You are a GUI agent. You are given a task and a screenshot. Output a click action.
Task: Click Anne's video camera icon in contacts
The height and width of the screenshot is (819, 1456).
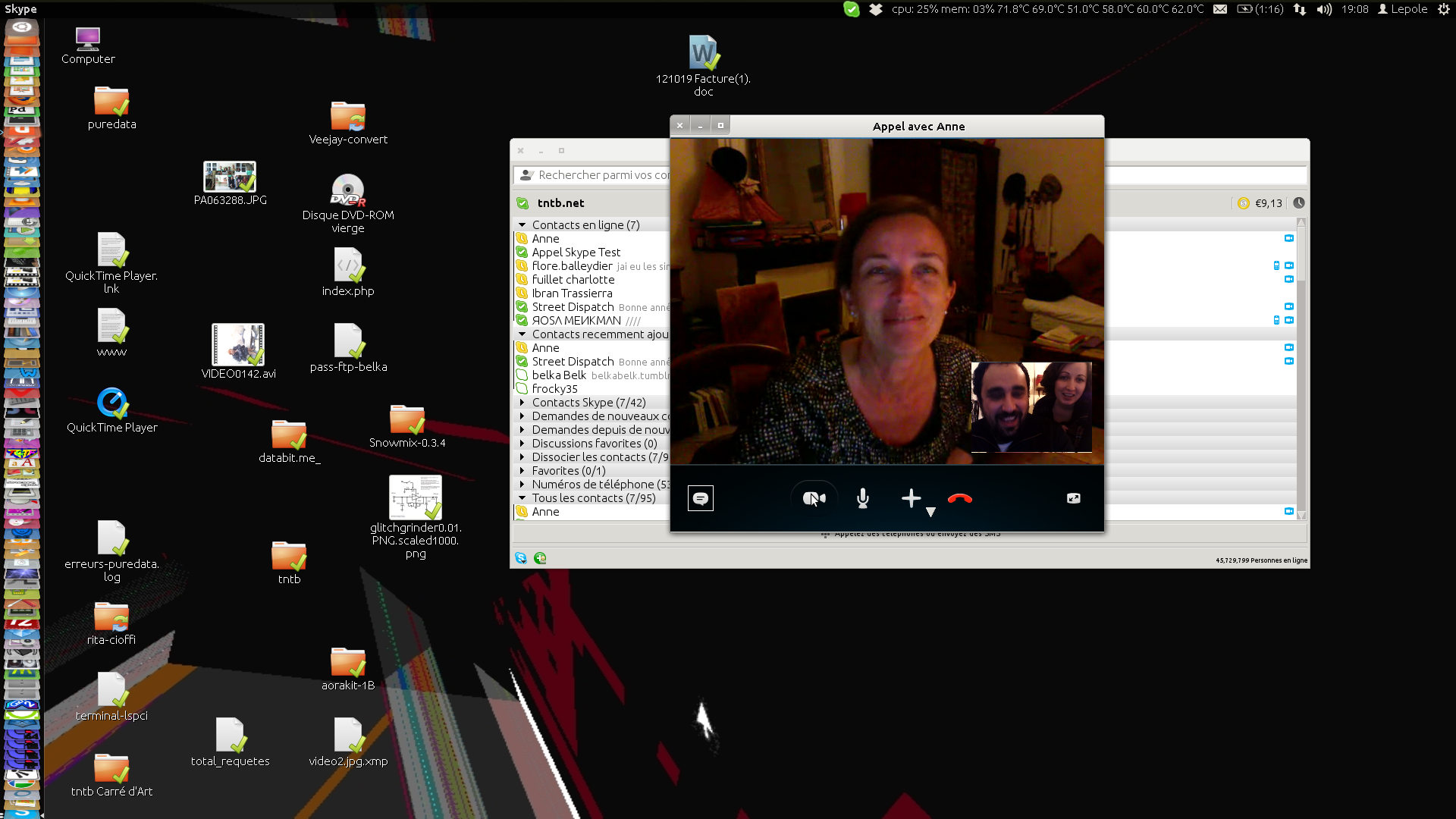click(1288, 238)
